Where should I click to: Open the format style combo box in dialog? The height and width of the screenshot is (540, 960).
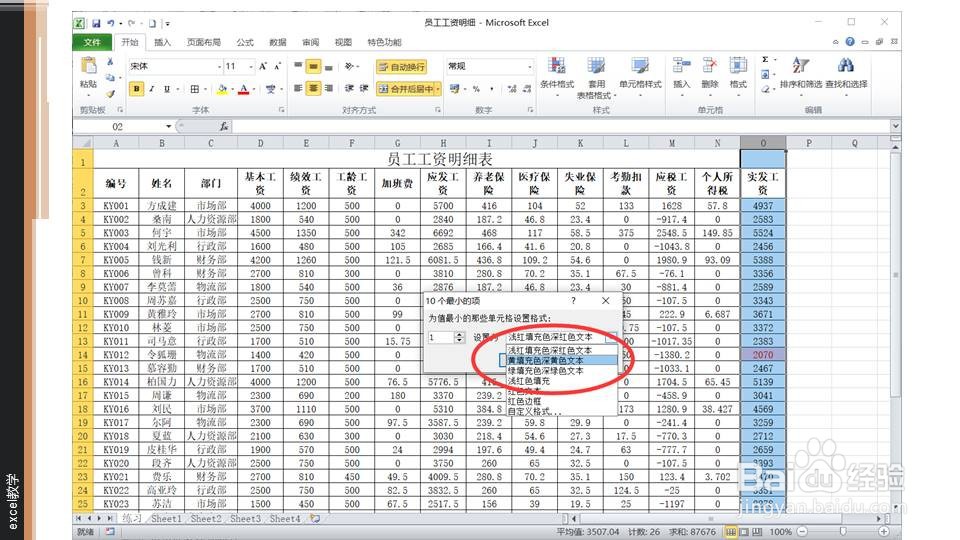pos(561,337)
